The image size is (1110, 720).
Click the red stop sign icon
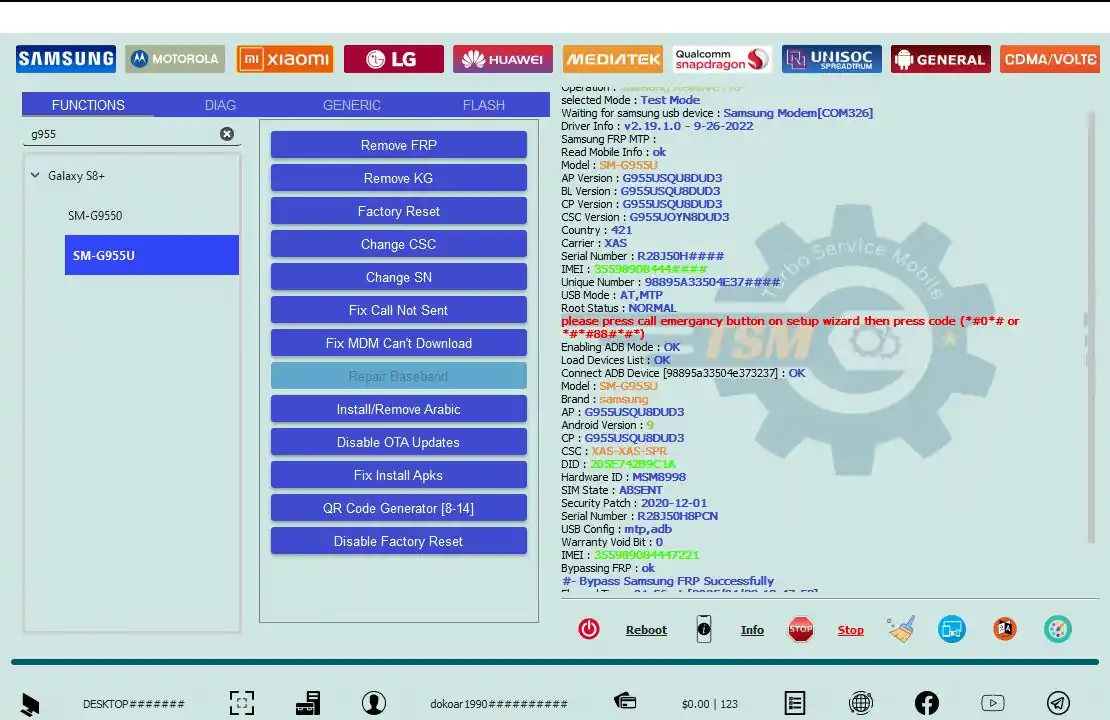click(x=801, y=629)
